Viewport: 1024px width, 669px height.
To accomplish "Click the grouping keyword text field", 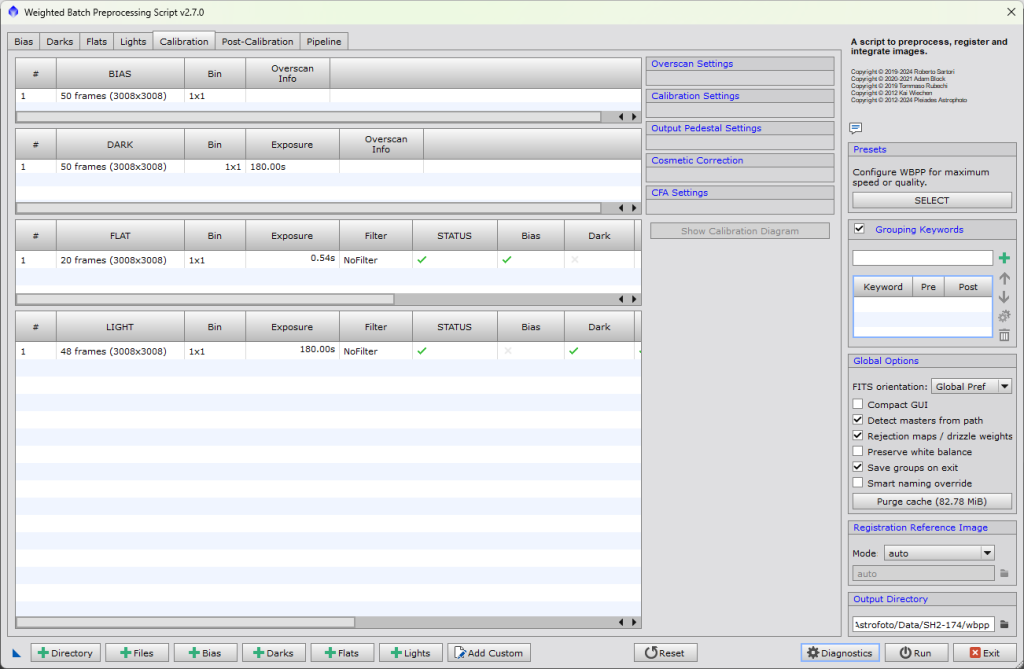I will coord(921,258).
